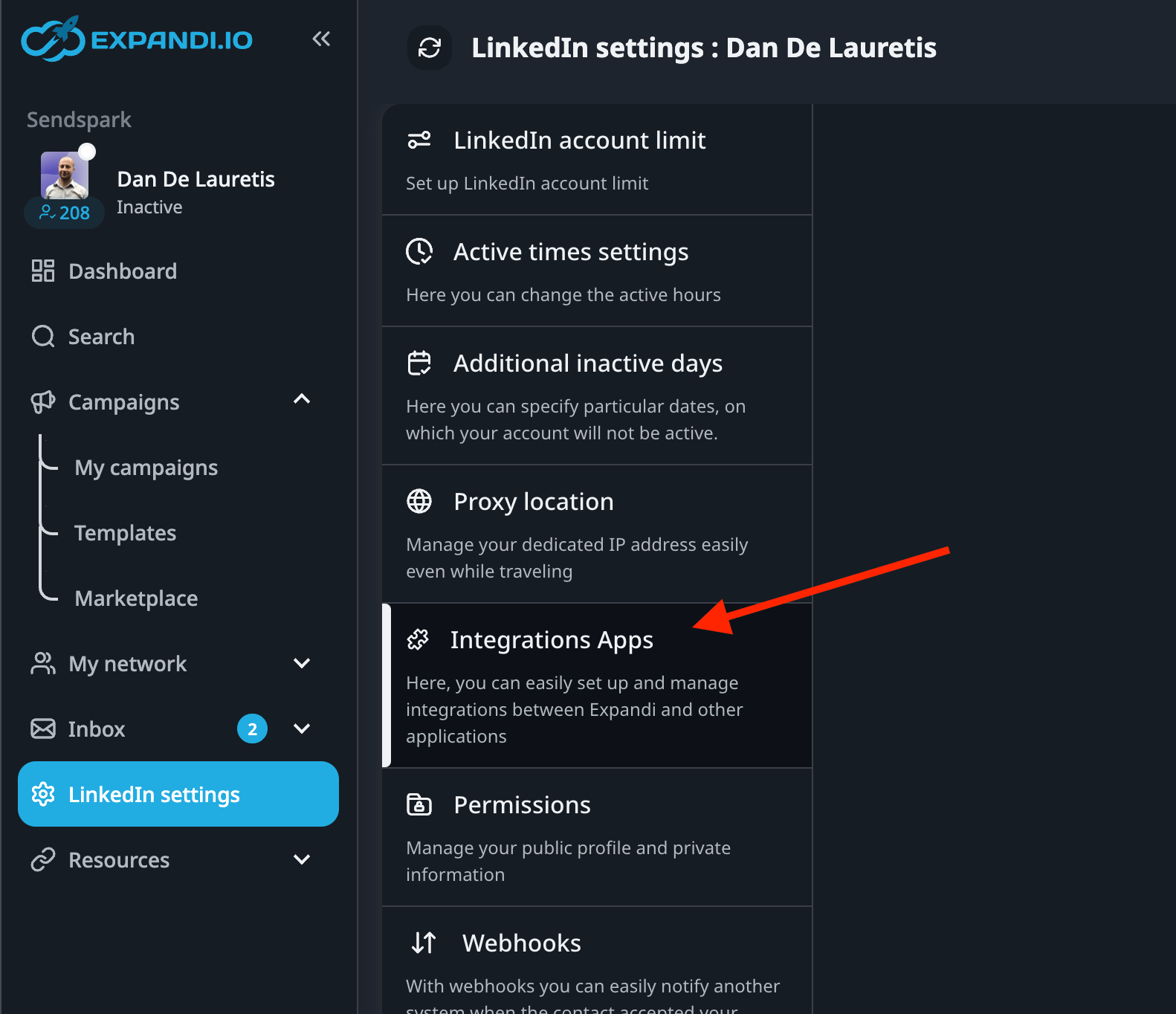Open Search in the sidebar
The image size is (1176, 1014).
coord(178,336)
